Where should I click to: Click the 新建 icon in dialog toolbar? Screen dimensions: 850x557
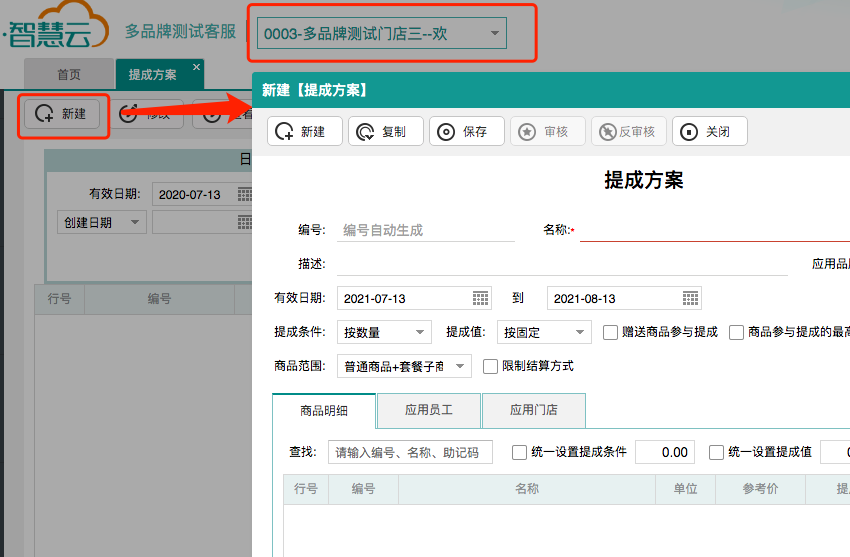(x=285, y=132)
